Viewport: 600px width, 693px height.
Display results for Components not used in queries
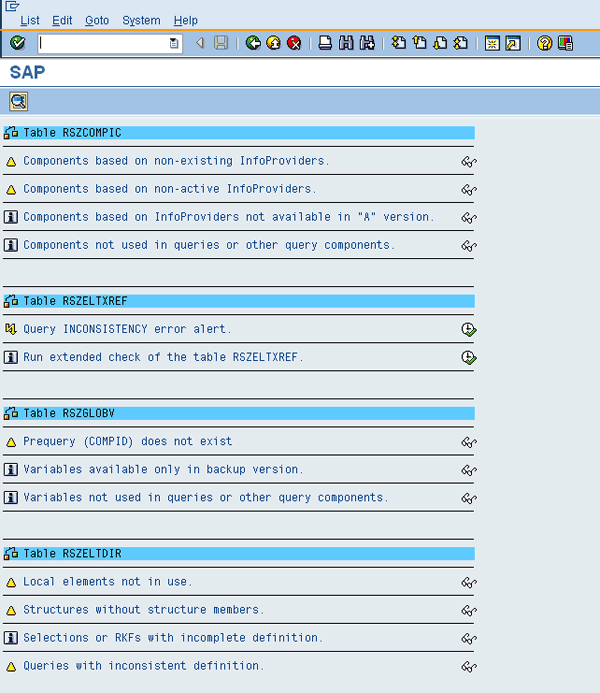point(469,246)
